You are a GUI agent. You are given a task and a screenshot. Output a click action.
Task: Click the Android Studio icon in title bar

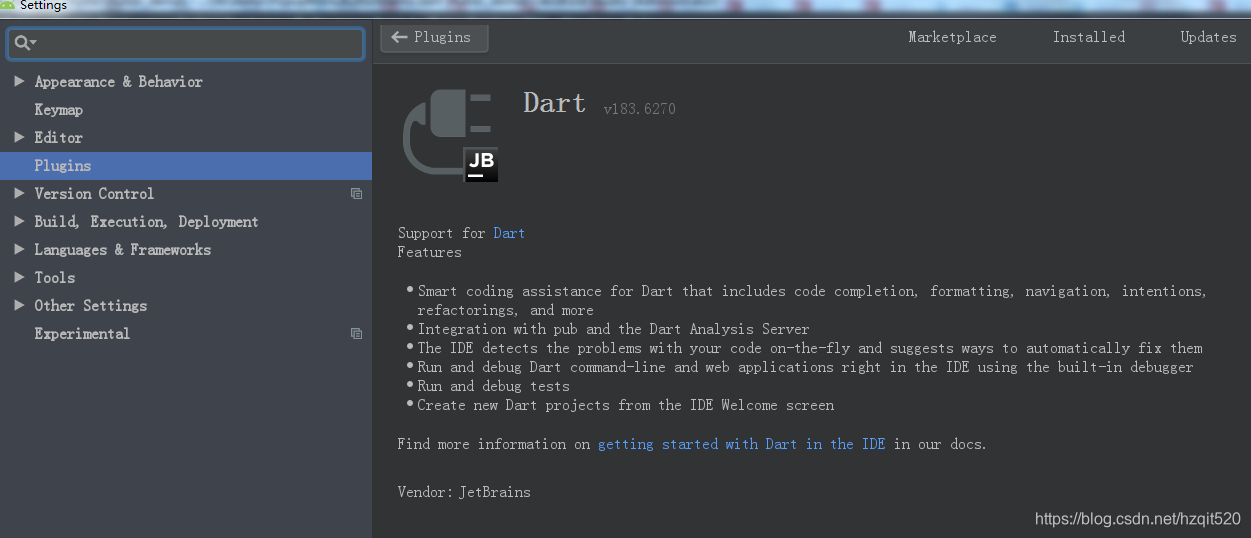(x=8, y=5)
